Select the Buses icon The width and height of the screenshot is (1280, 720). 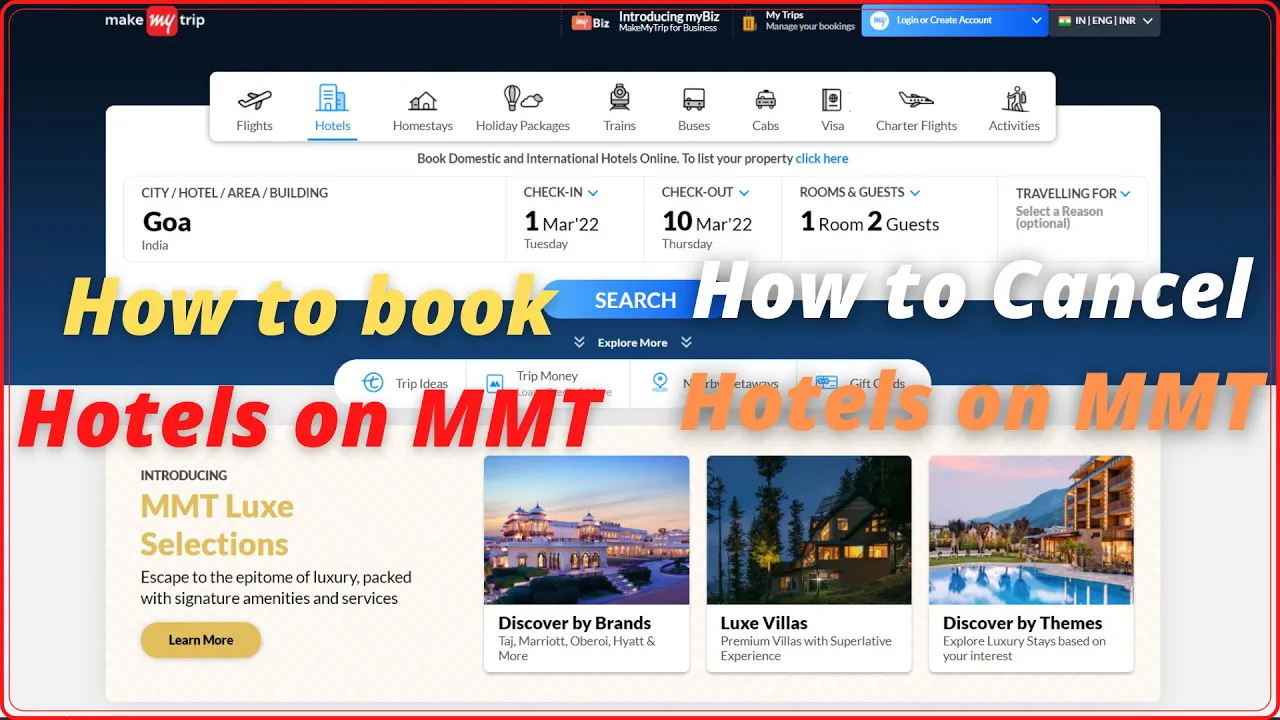[694, 100]
